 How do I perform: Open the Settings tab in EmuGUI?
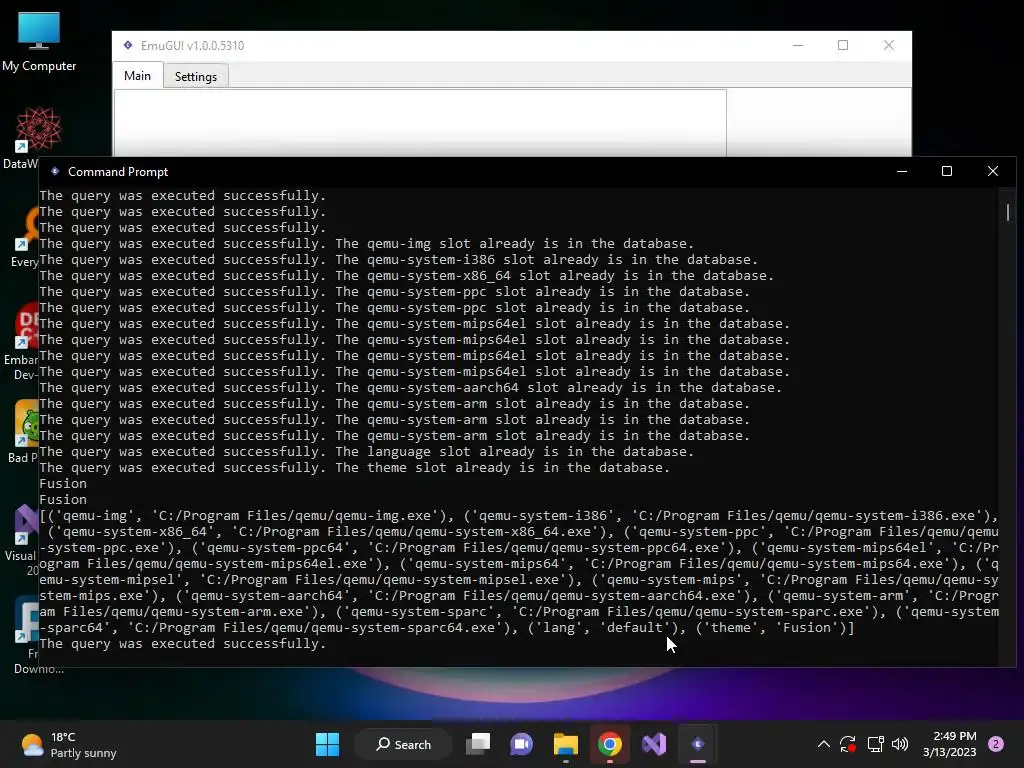tap(195, 76)
